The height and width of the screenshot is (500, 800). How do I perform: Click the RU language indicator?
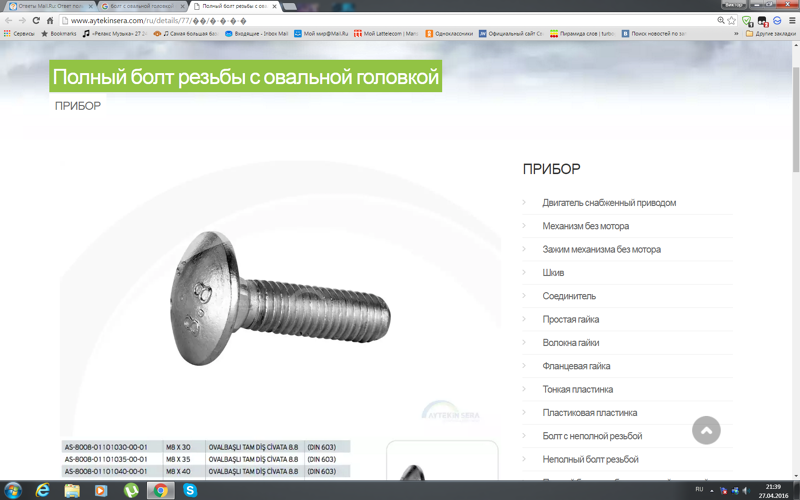click(699, 489)
